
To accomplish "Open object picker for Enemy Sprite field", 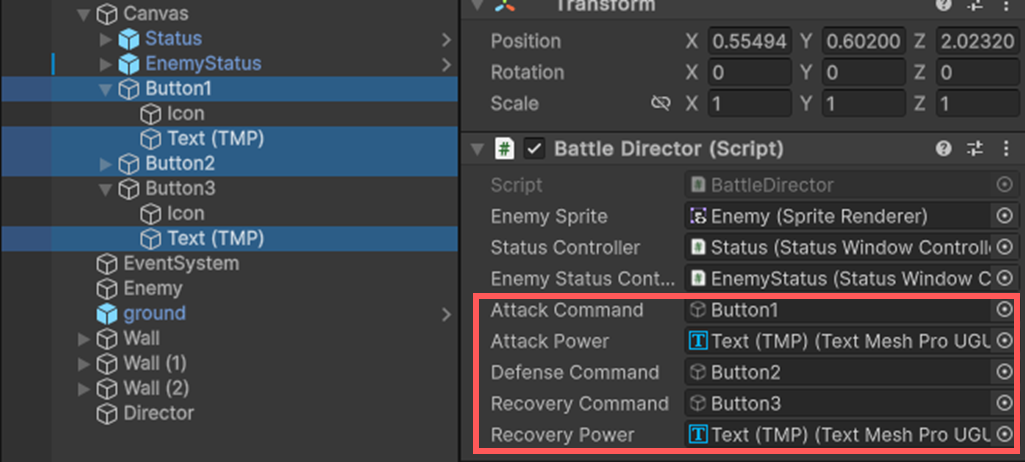I will [x=1004, y=216].
